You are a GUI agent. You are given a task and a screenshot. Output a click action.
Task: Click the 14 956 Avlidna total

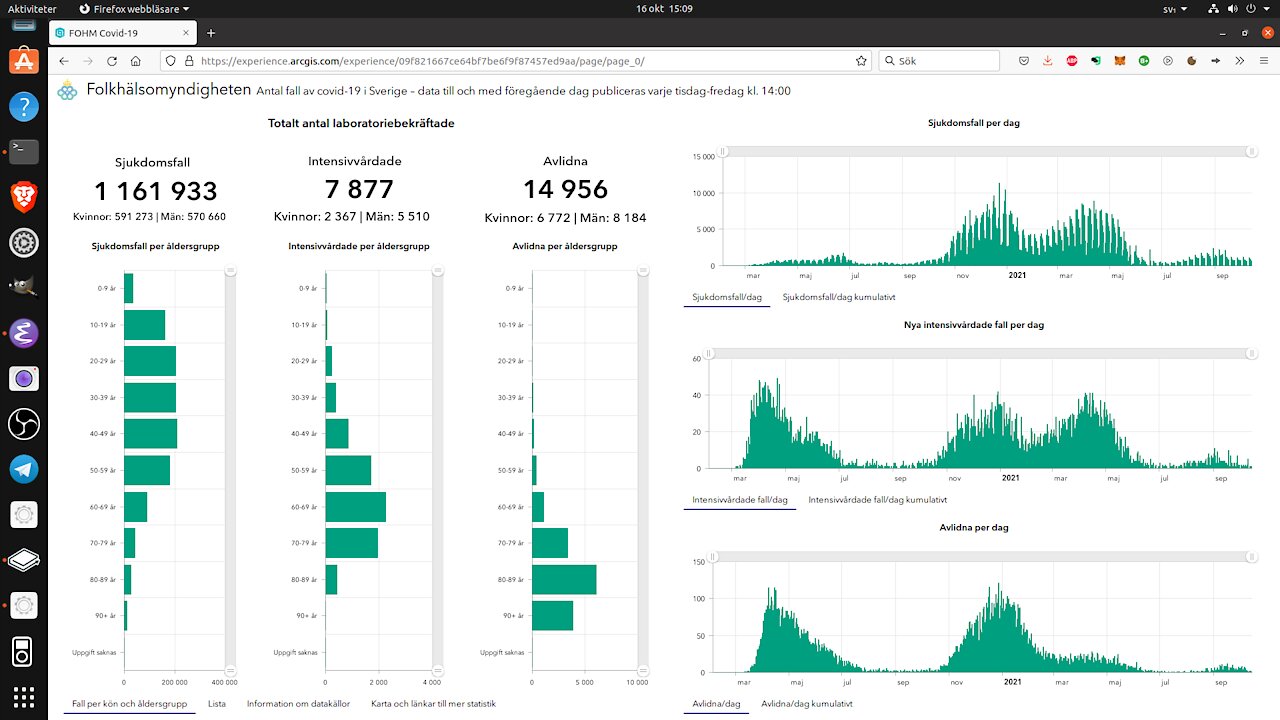565,189
